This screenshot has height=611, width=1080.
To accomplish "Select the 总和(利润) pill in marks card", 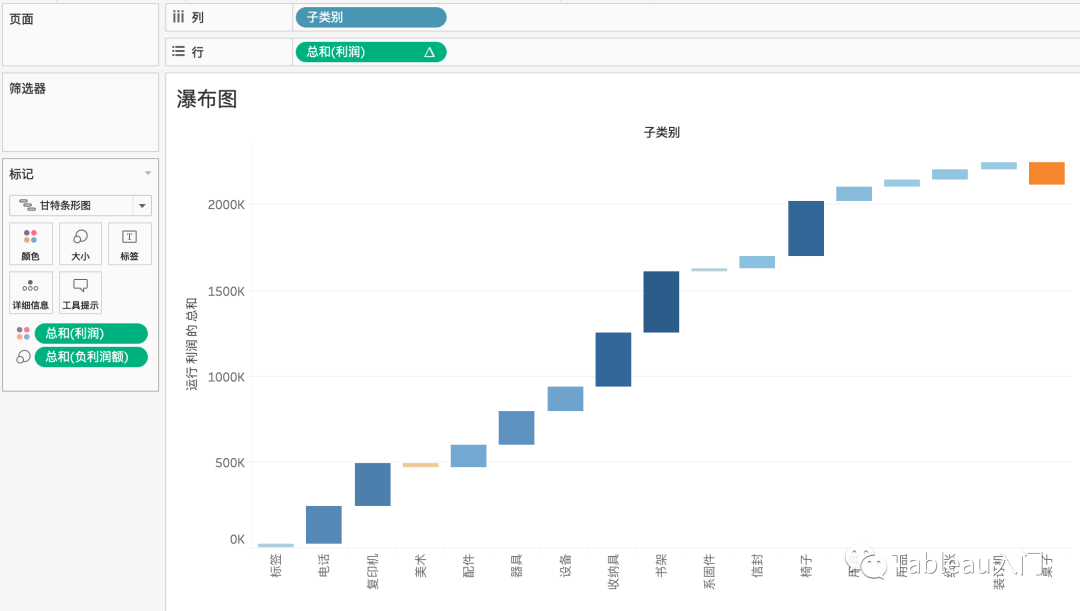I will click(x=91, y=333).
